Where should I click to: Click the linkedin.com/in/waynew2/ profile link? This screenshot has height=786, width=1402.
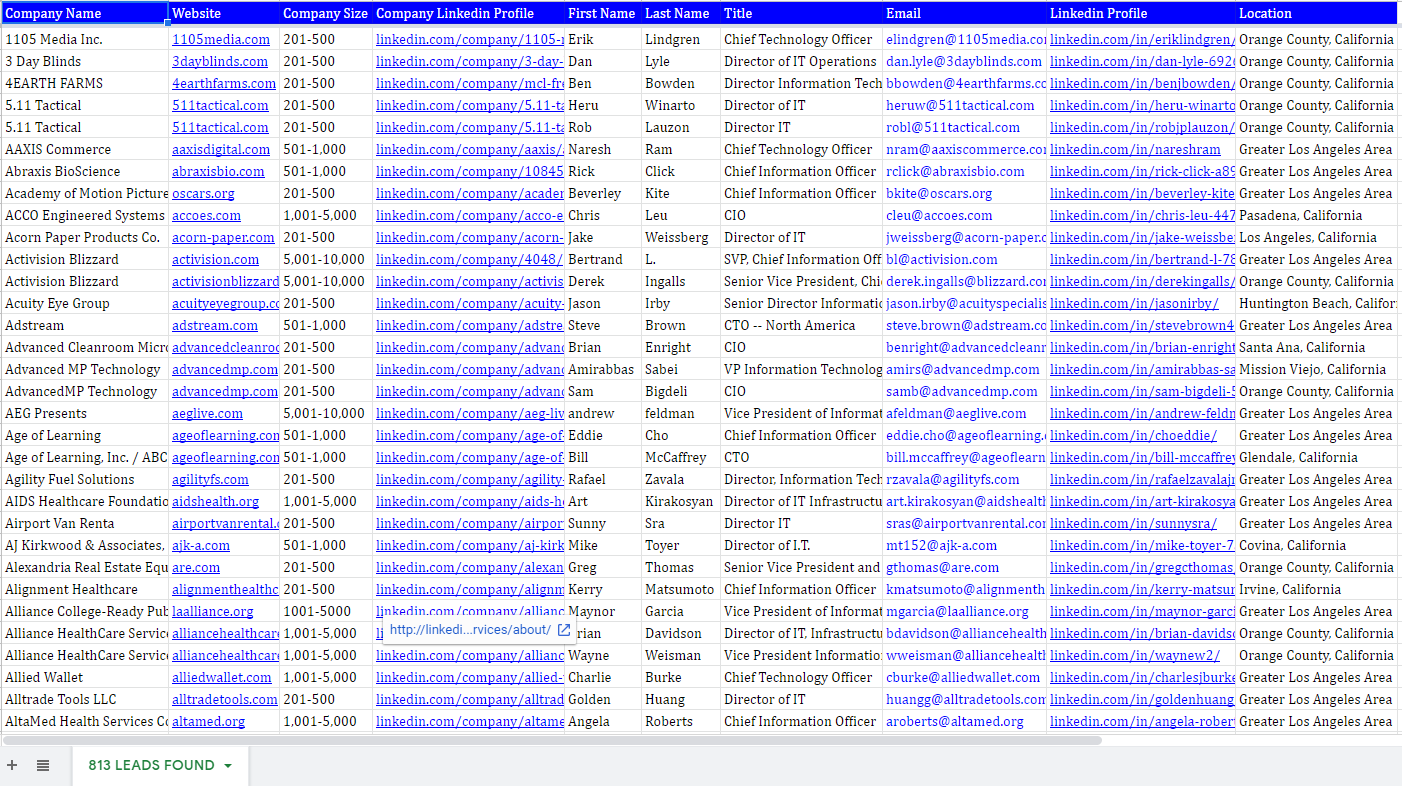(1134, 656)
